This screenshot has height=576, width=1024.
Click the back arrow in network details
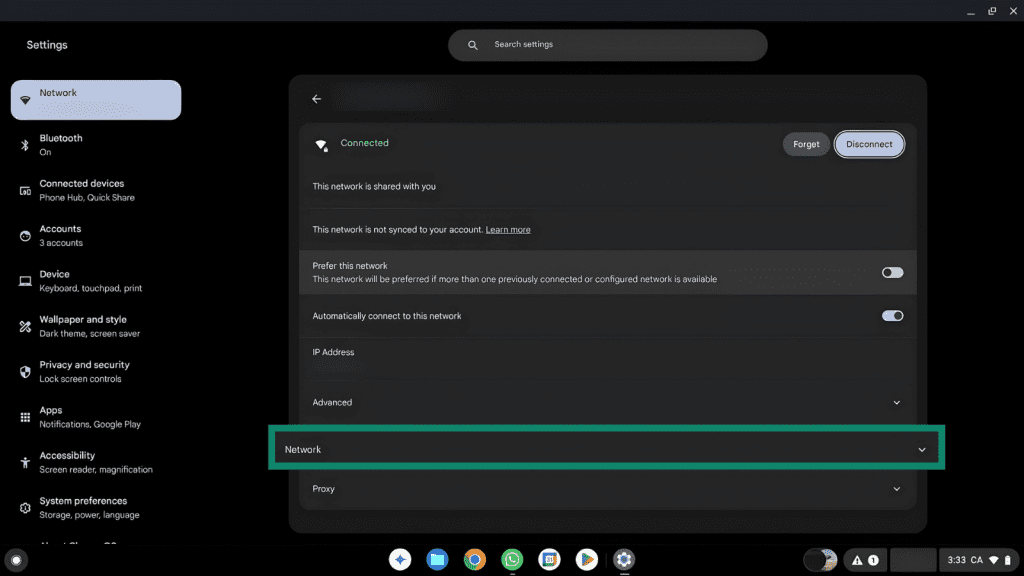tap(316, 99)
